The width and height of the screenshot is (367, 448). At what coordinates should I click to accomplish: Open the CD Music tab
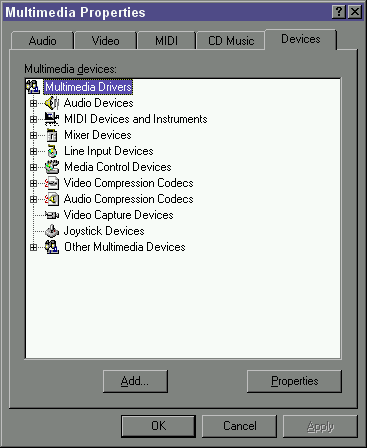(231, 41)
